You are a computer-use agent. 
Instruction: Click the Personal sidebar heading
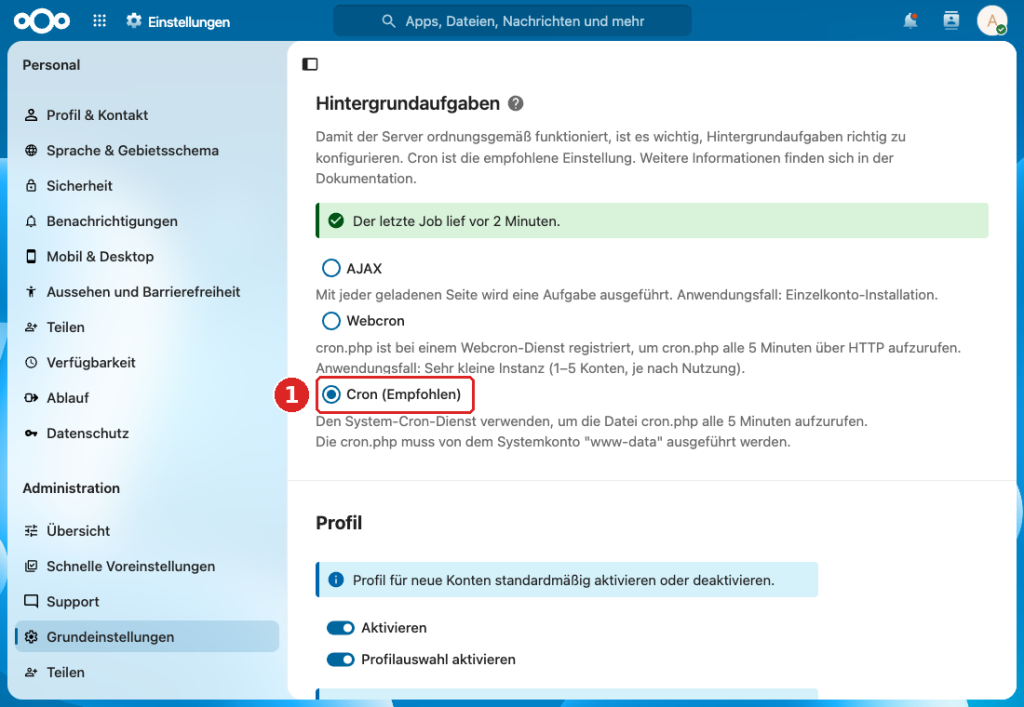pos(52,65)
